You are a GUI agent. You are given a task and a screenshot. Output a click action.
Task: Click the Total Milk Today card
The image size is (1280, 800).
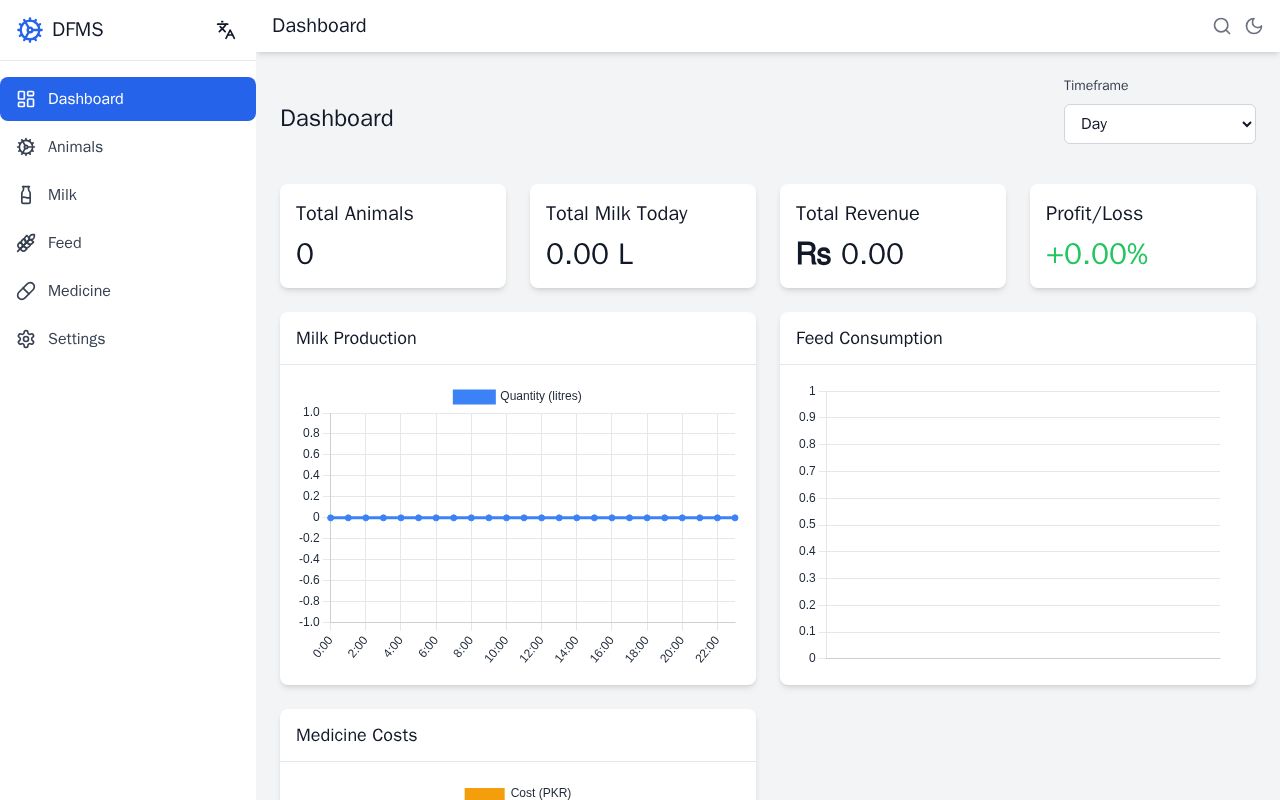(643, 236)
